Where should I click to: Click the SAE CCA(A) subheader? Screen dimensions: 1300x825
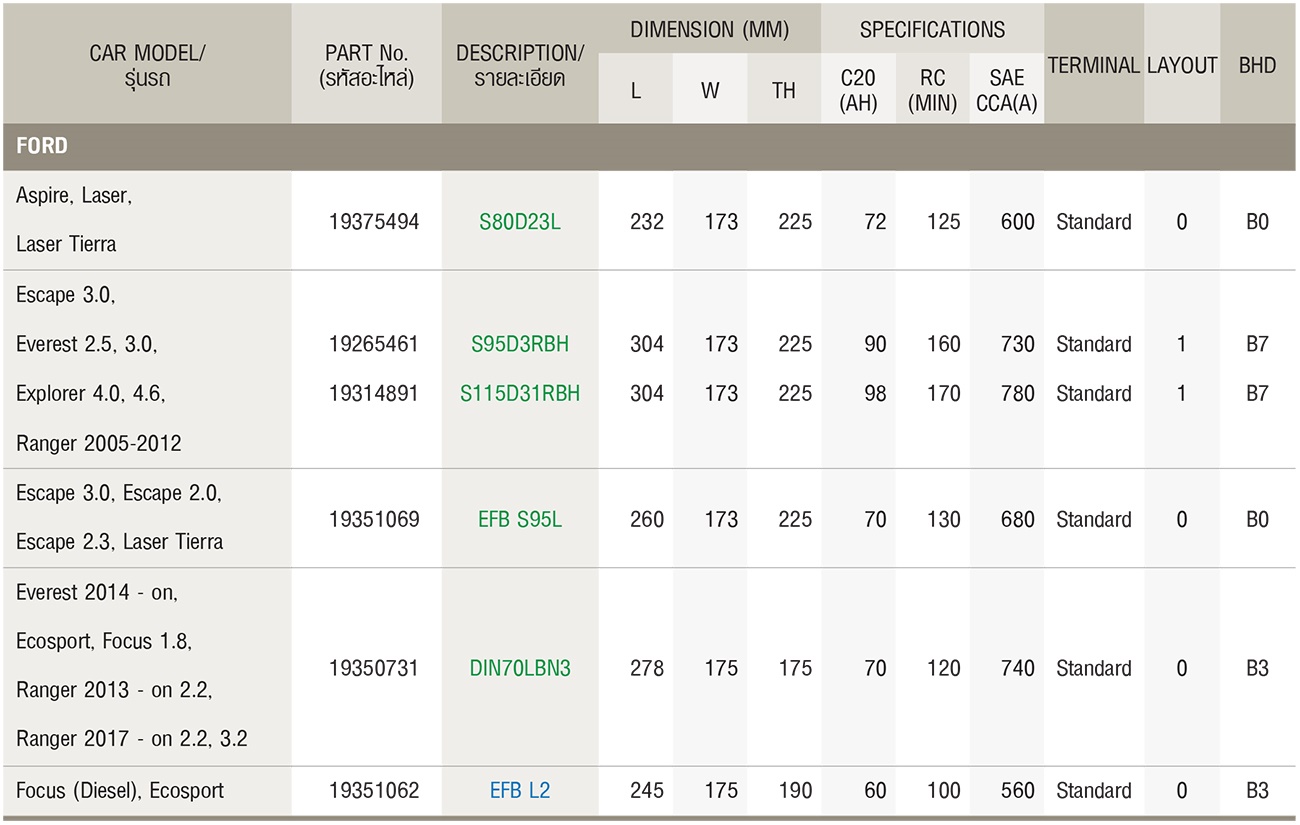pos(1007,90)
